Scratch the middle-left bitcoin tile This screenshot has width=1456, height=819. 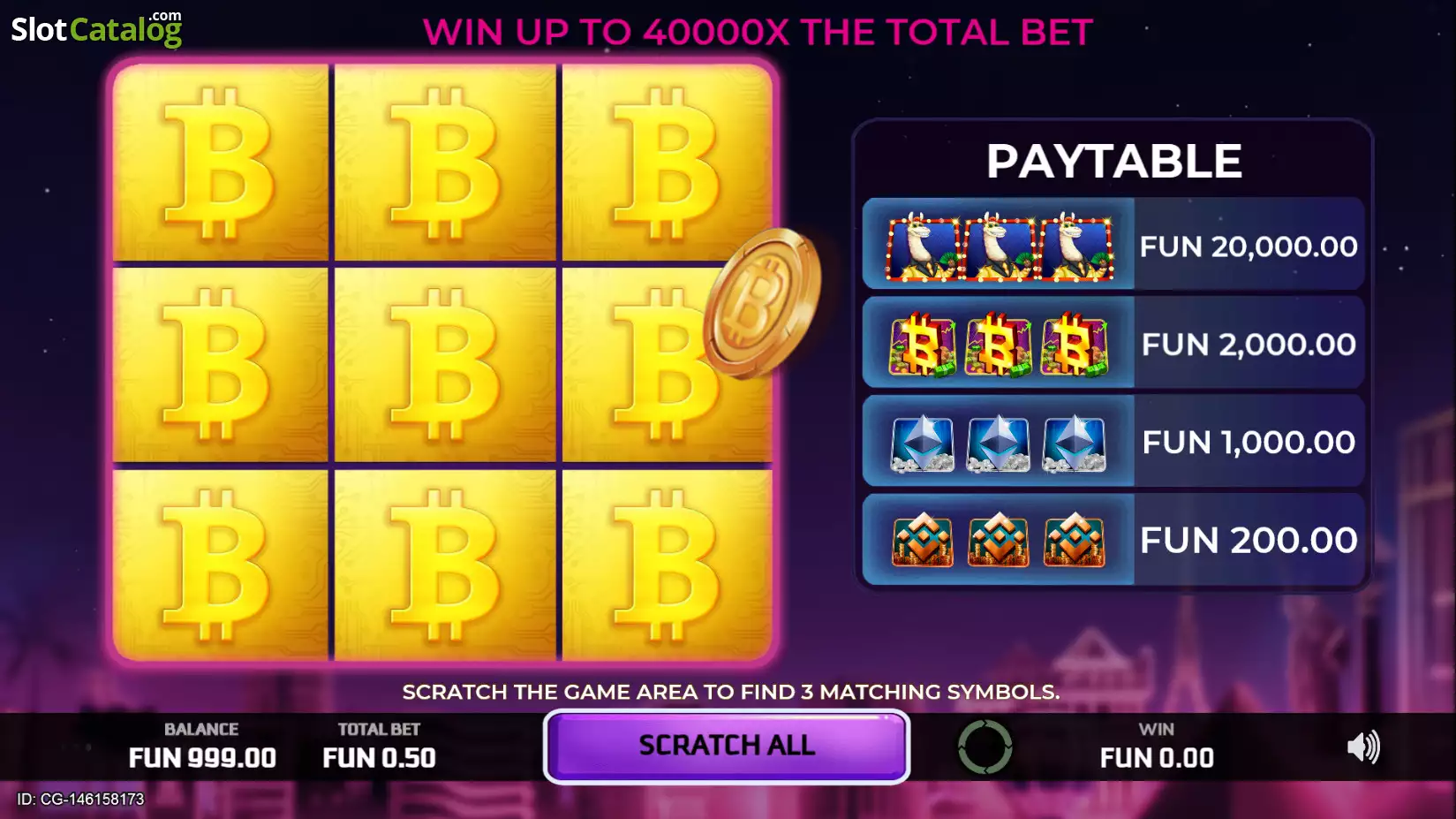(x=221, y=364)
